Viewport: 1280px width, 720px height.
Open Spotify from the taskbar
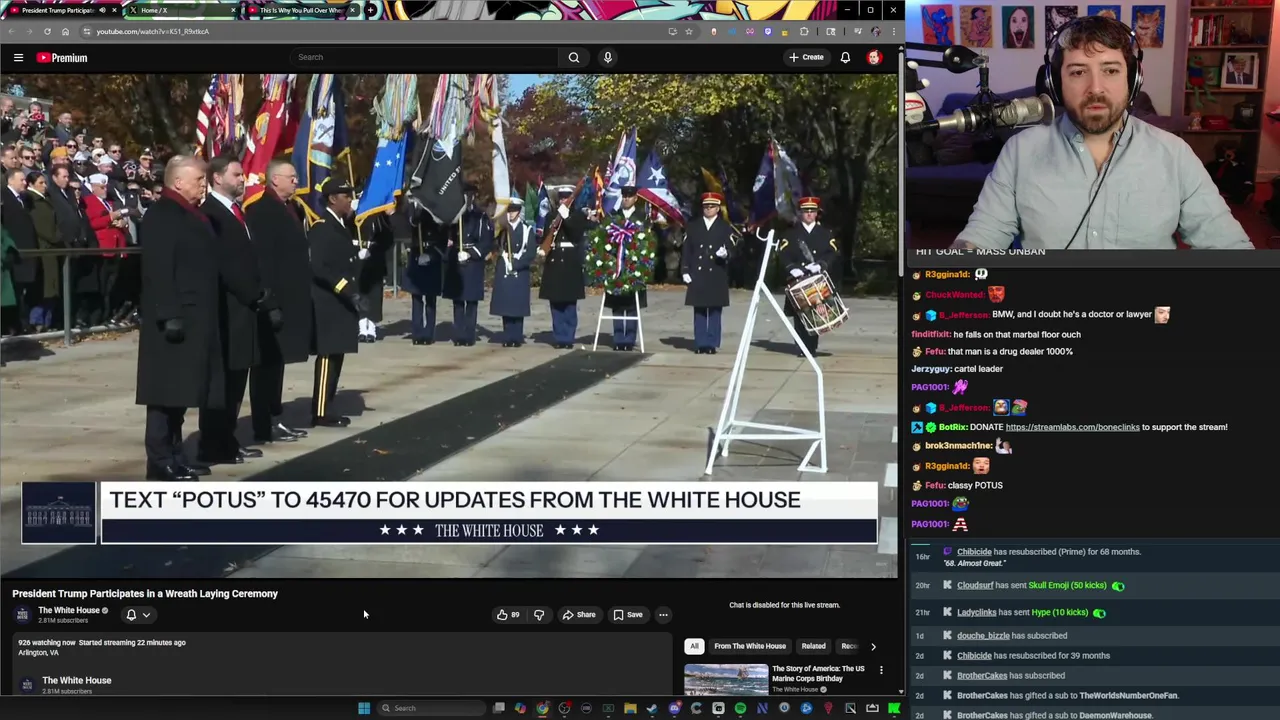(740, 708)
